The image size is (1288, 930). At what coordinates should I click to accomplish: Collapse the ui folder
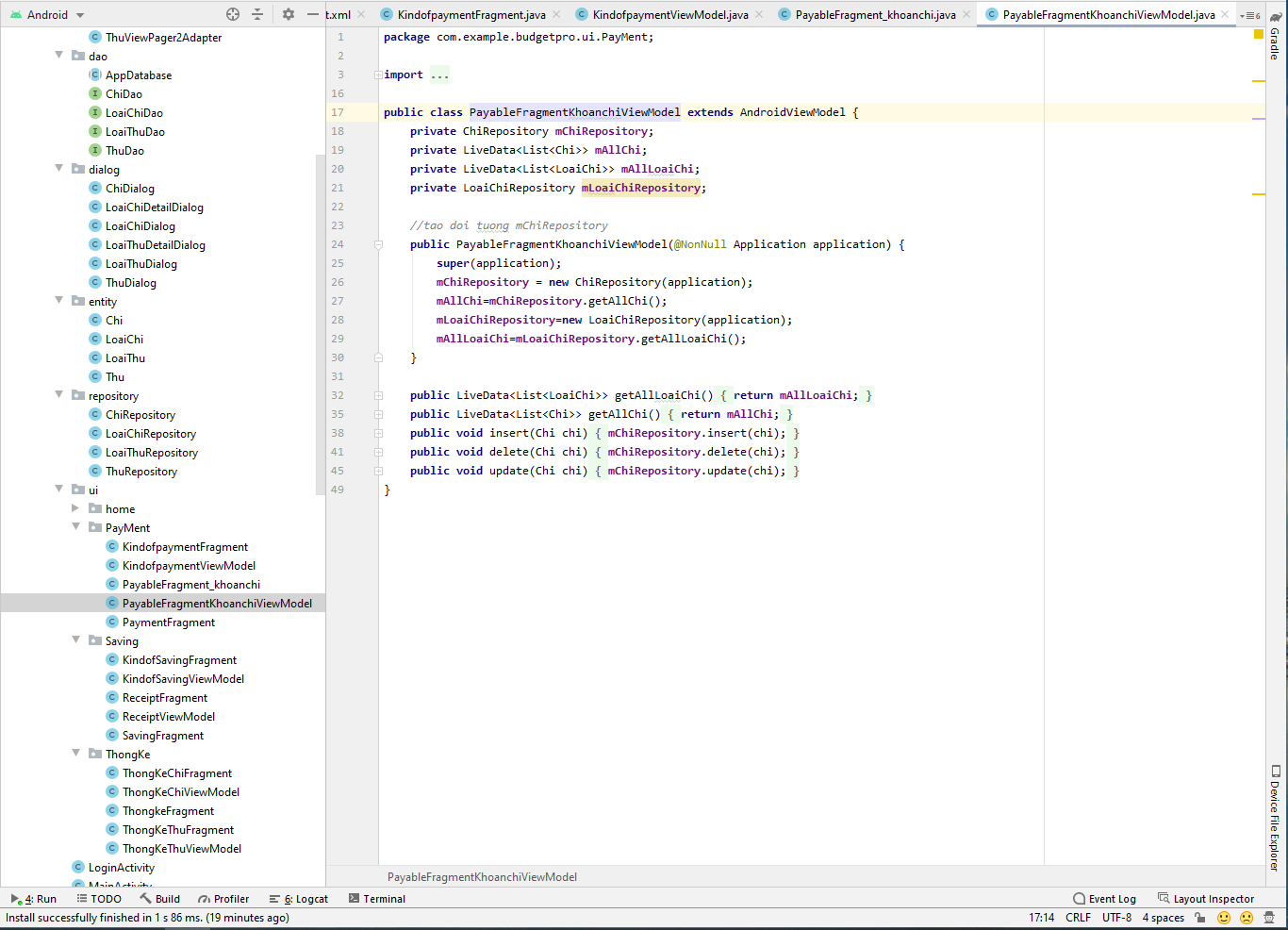coord(59,490)
